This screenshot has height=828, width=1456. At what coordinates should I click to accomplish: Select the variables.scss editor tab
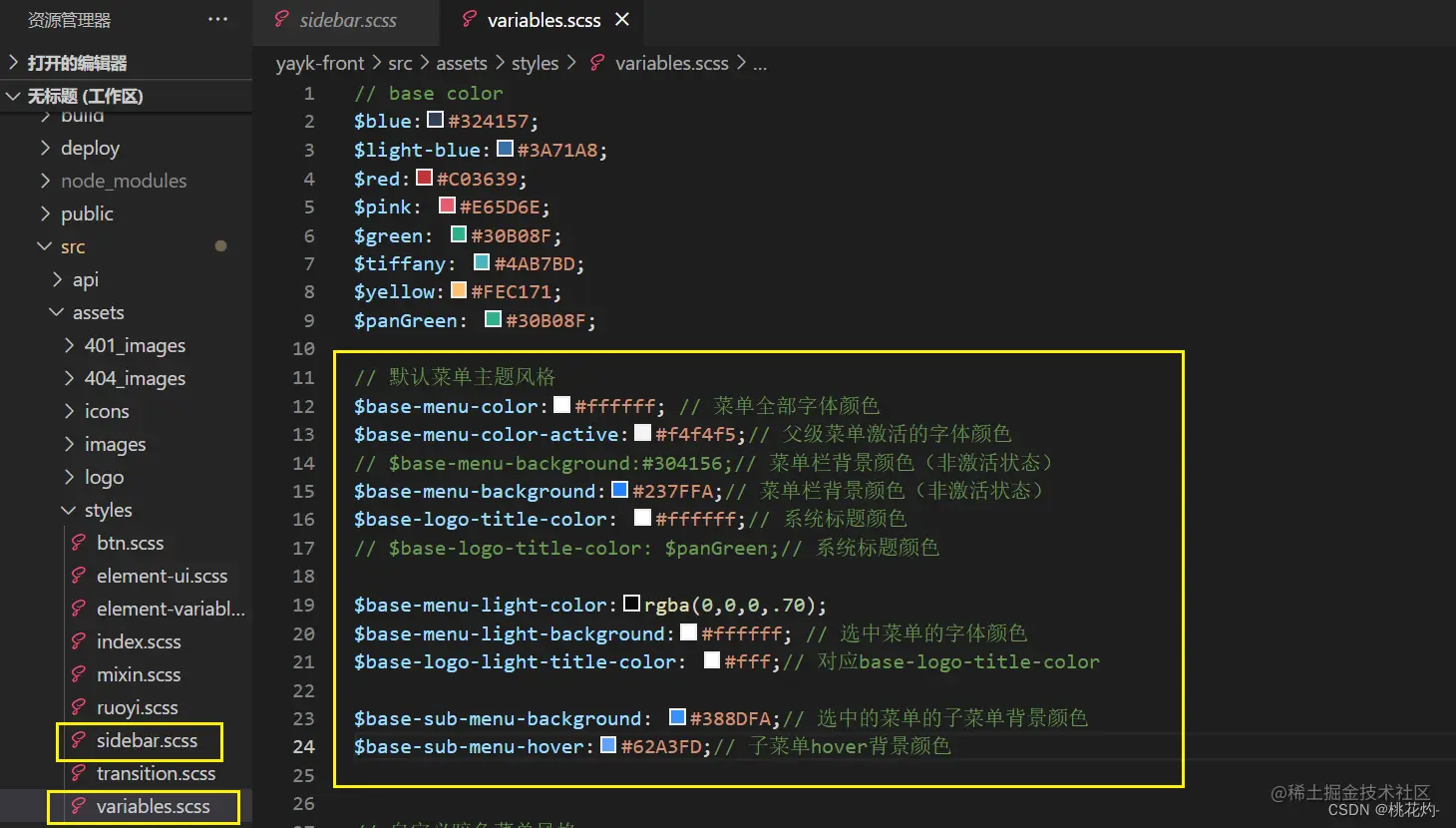(544, 20)
